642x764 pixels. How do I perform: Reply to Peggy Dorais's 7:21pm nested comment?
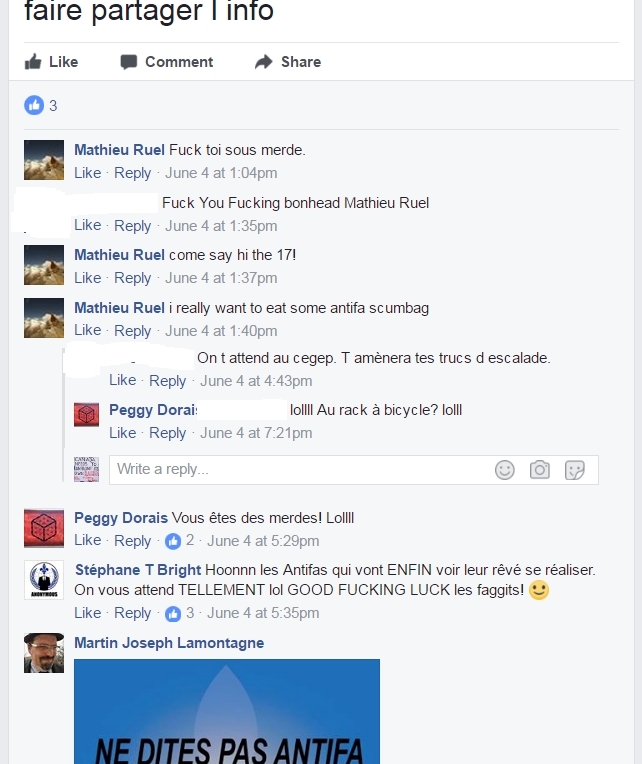point(168,433)
